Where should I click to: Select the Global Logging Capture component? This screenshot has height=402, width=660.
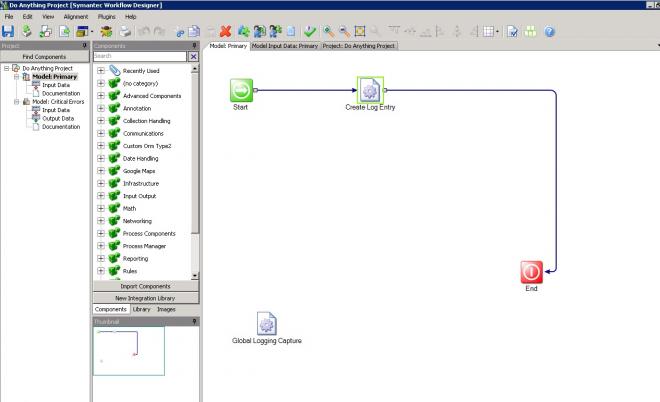pyautogui.click(x=266, y=323)
